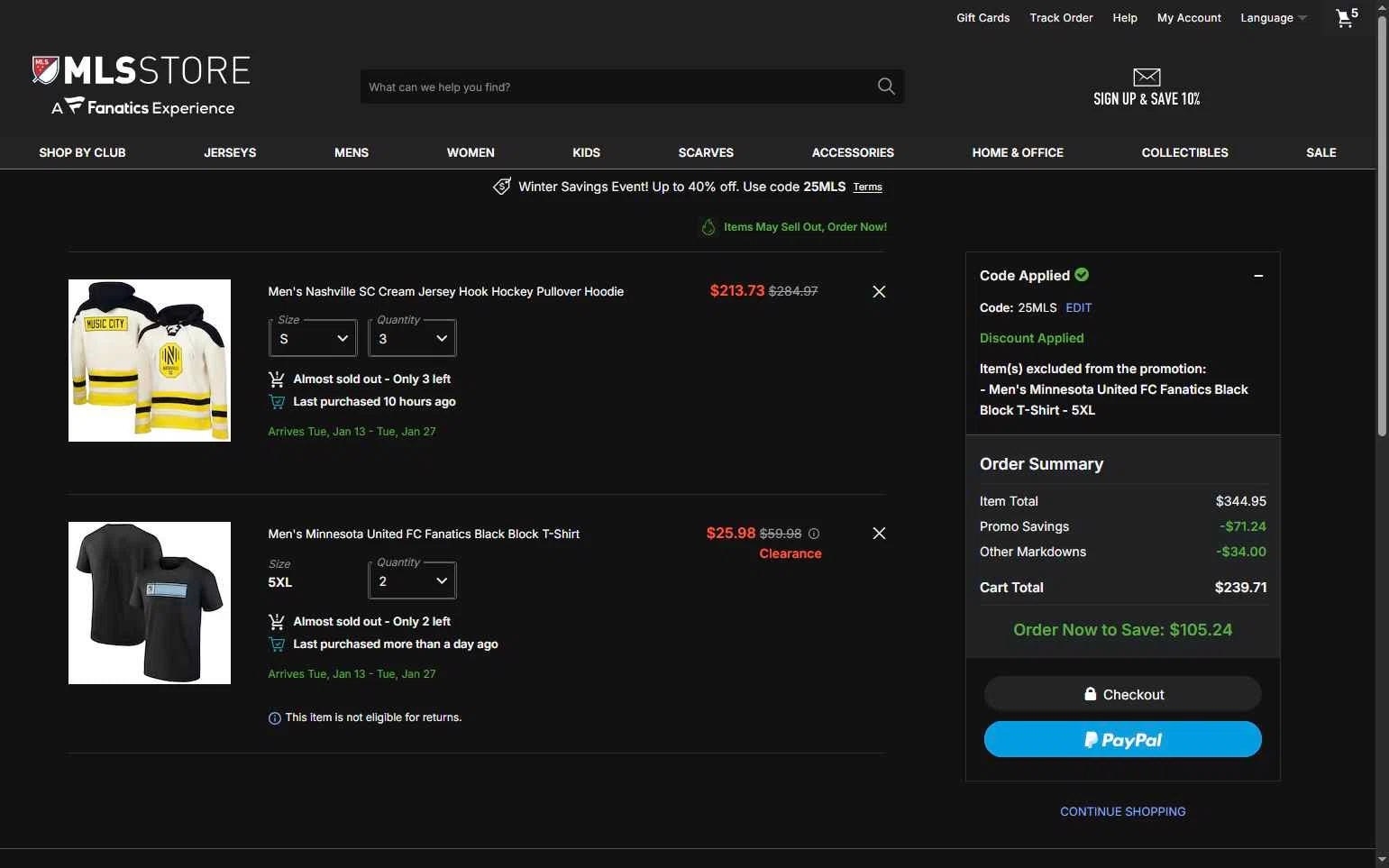Click the Other Markdowns value -$34.00

1241,552
